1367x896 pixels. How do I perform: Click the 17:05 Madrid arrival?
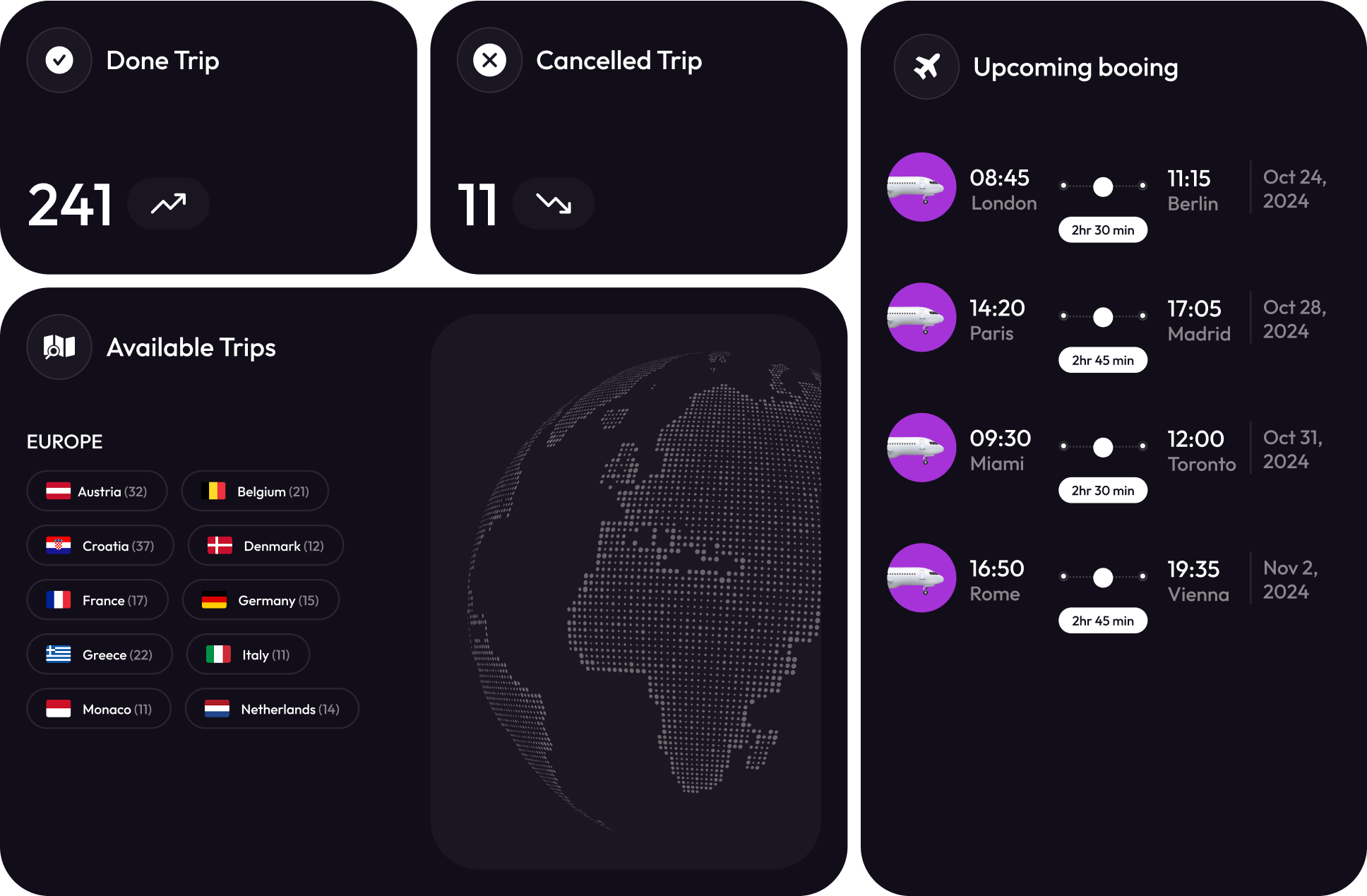1198,321
